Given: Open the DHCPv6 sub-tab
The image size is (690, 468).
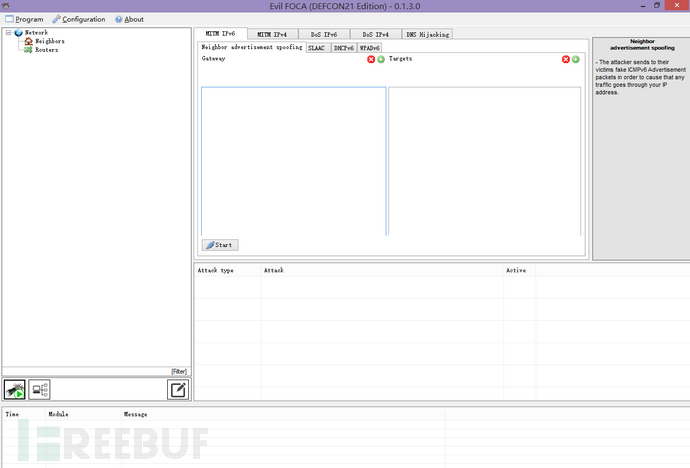Looking at the screenshot, I should coord(344,48).
